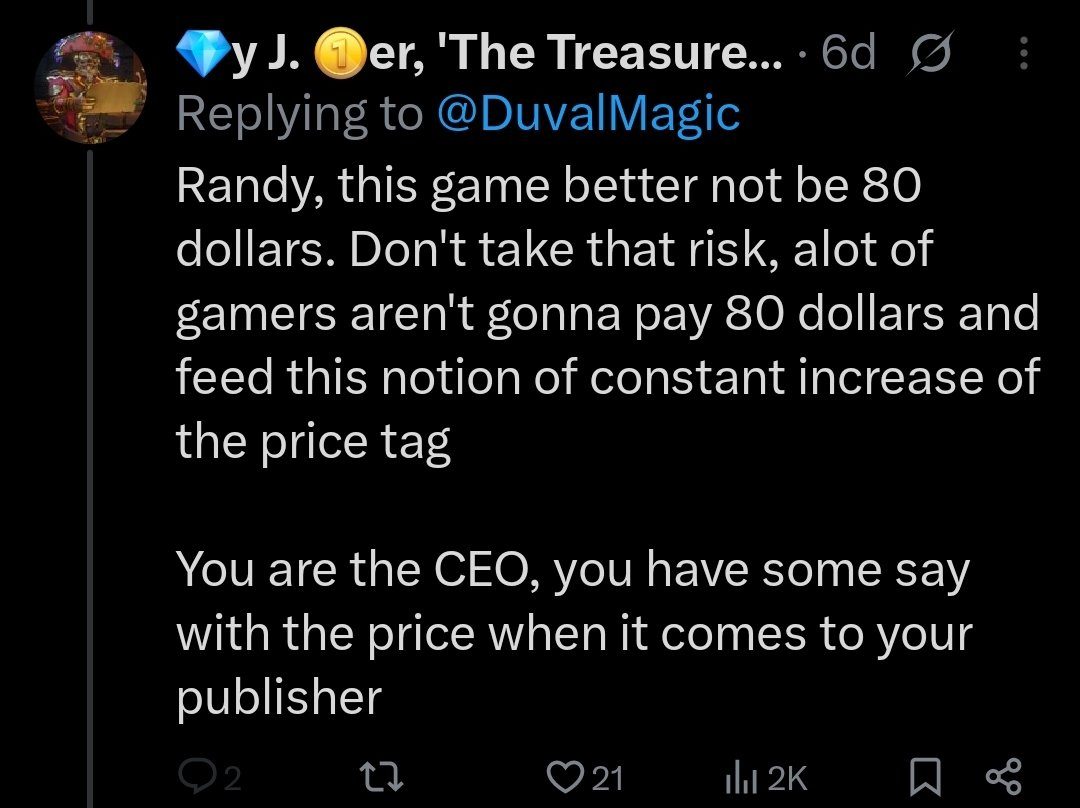
Task: Open the pirate skeleton profile avatar
Action: point(90,87)
